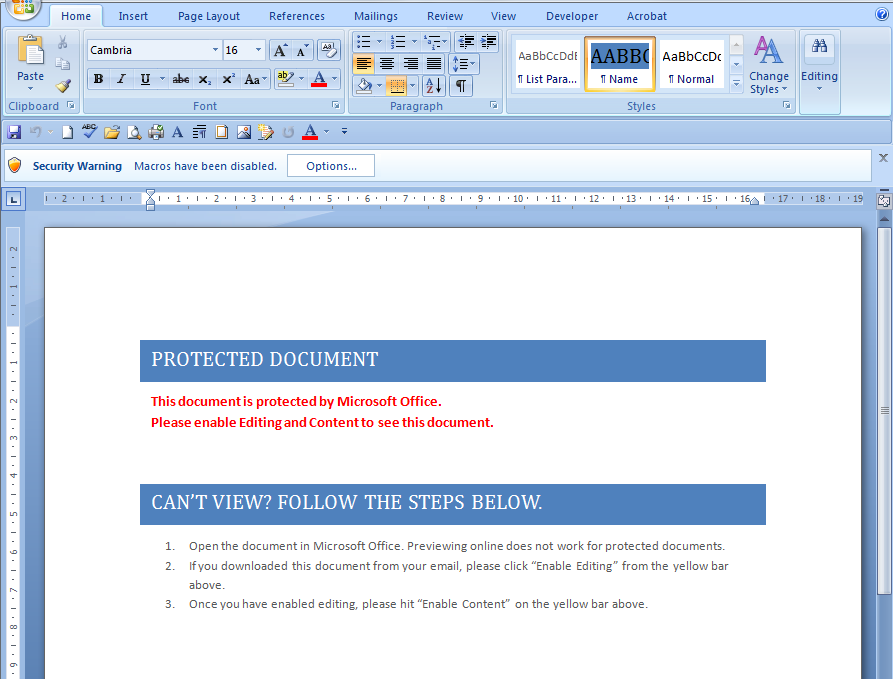
Task: Open the Paragraph dialog launcher
Action: coord(494,105)
